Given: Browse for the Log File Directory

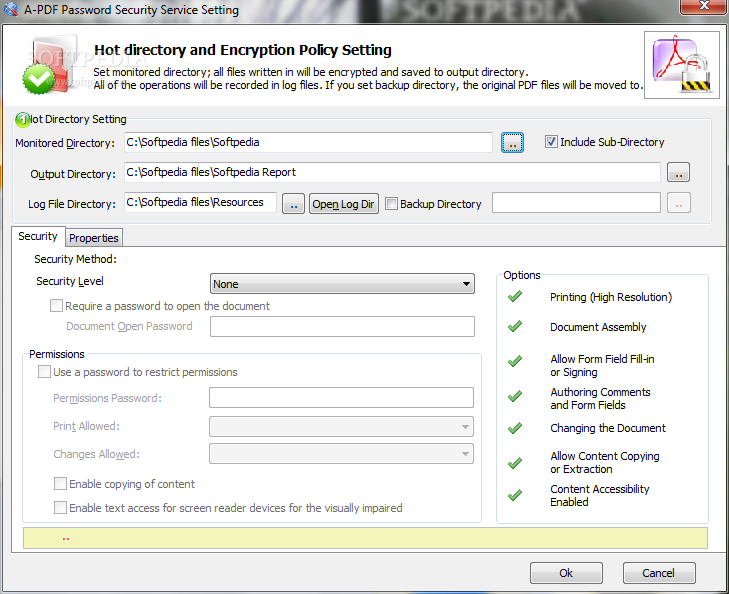Looking at the screenshot, I should (293, 204).
